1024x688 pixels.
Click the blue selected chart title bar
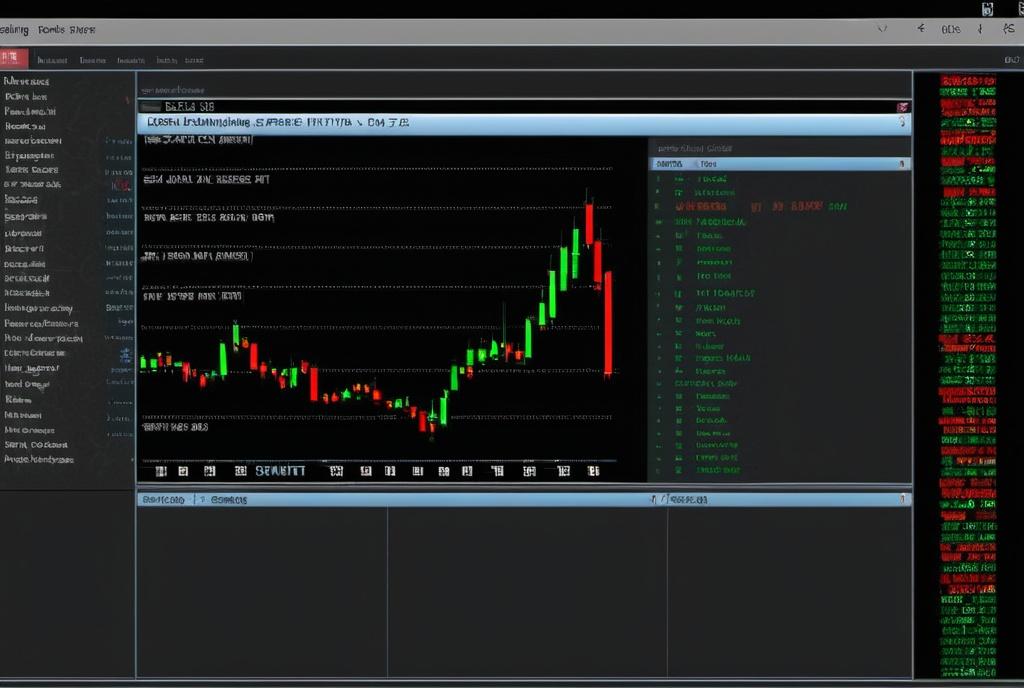click(524, 123)
